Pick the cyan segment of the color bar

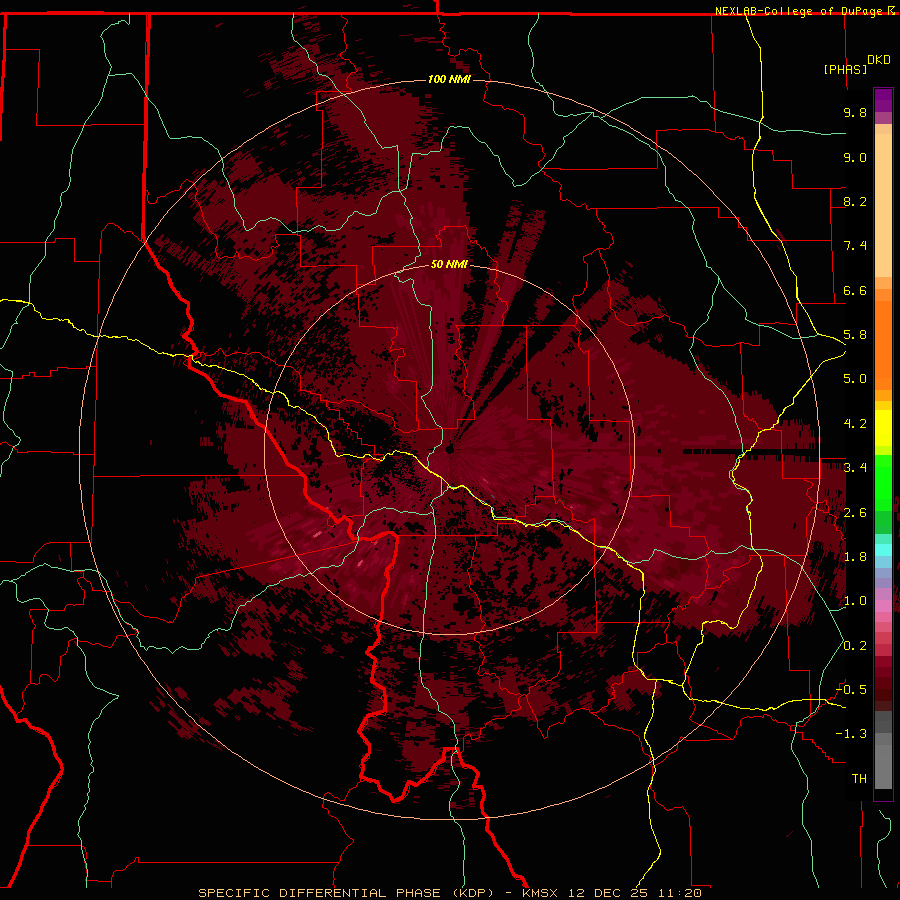point(883,550)
